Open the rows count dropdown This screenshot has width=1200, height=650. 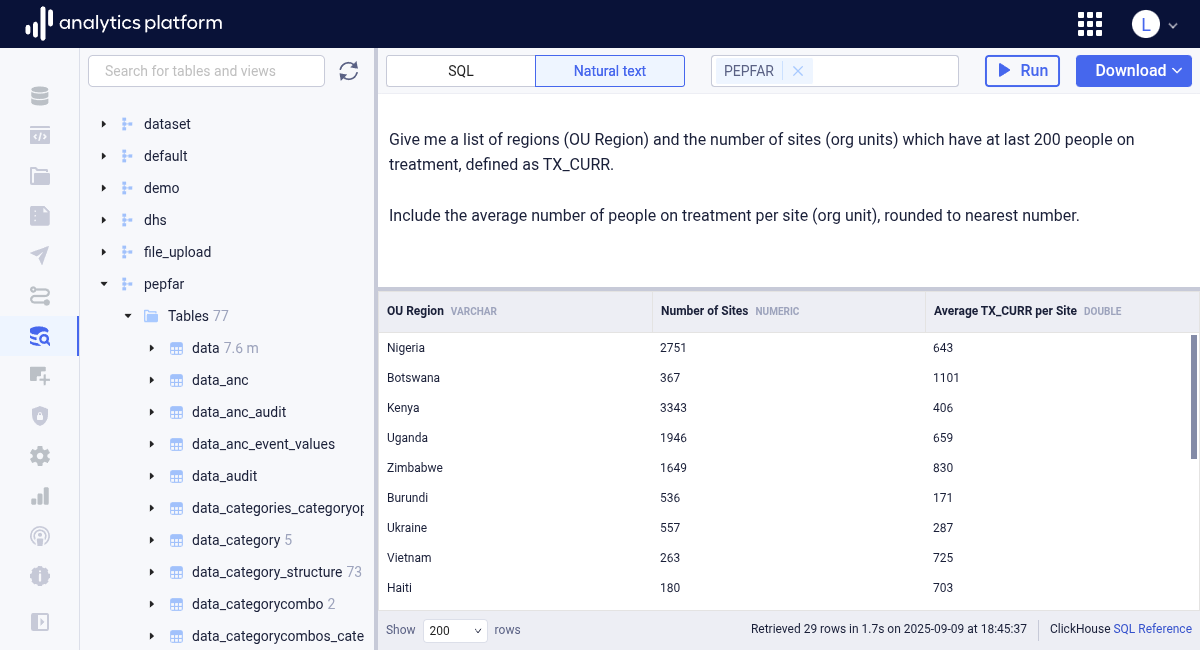(x=455, y=630)
